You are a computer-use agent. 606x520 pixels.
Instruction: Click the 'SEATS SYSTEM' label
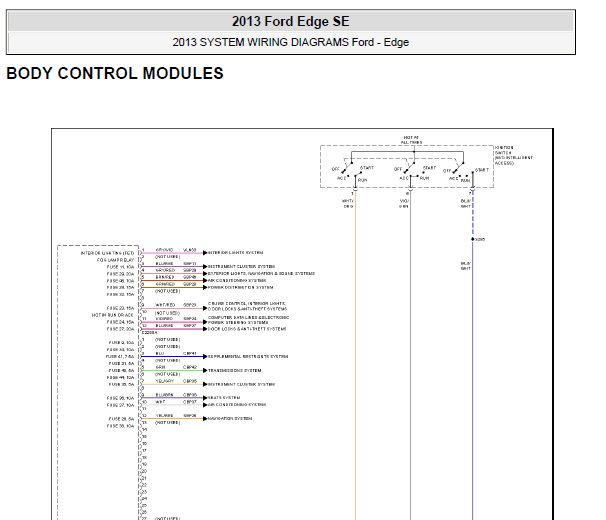coord(224,397)
